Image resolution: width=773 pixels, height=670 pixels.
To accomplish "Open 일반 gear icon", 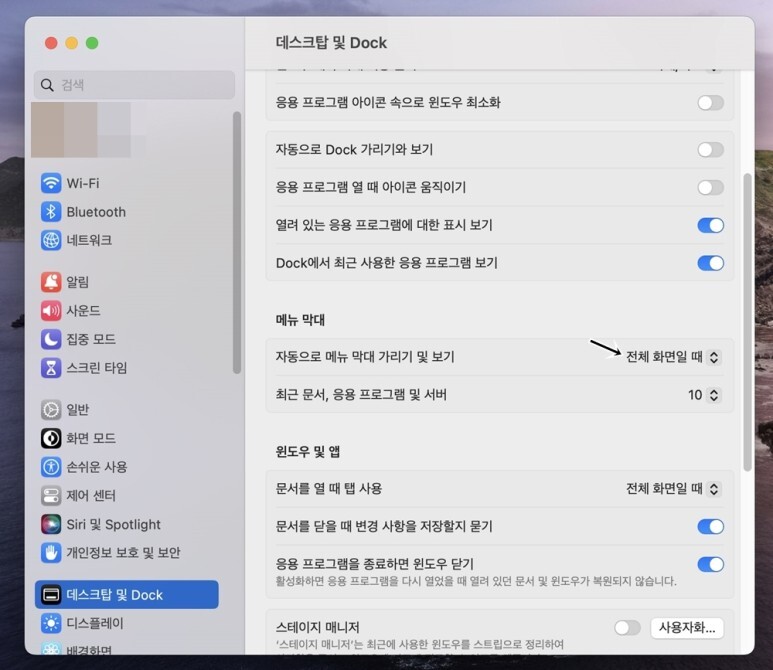I will tap(51, 409).
